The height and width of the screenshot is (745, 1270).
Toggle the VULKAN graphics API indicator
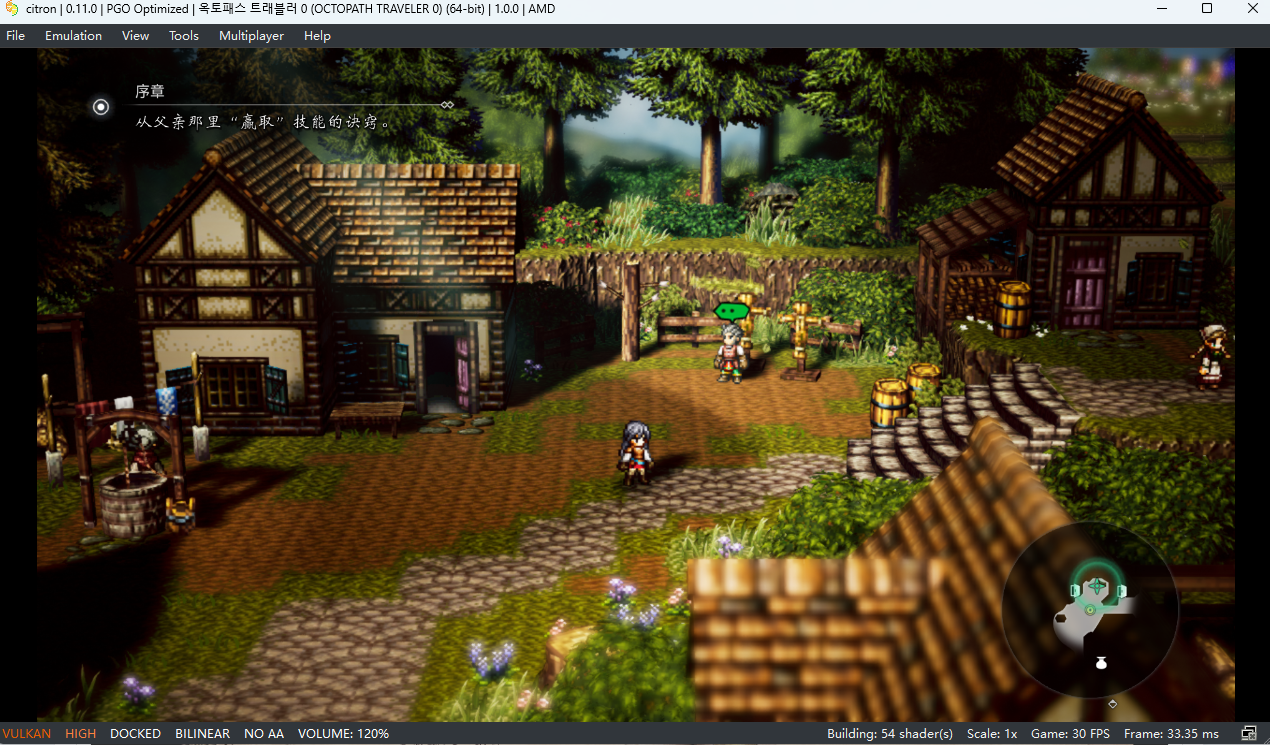pos(27,734)
